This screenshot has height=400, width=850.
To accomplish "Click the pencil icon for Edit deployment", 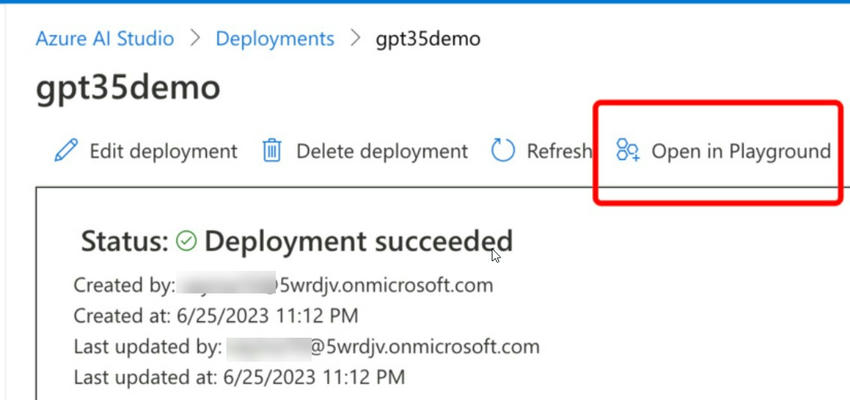I will (66, 151).
